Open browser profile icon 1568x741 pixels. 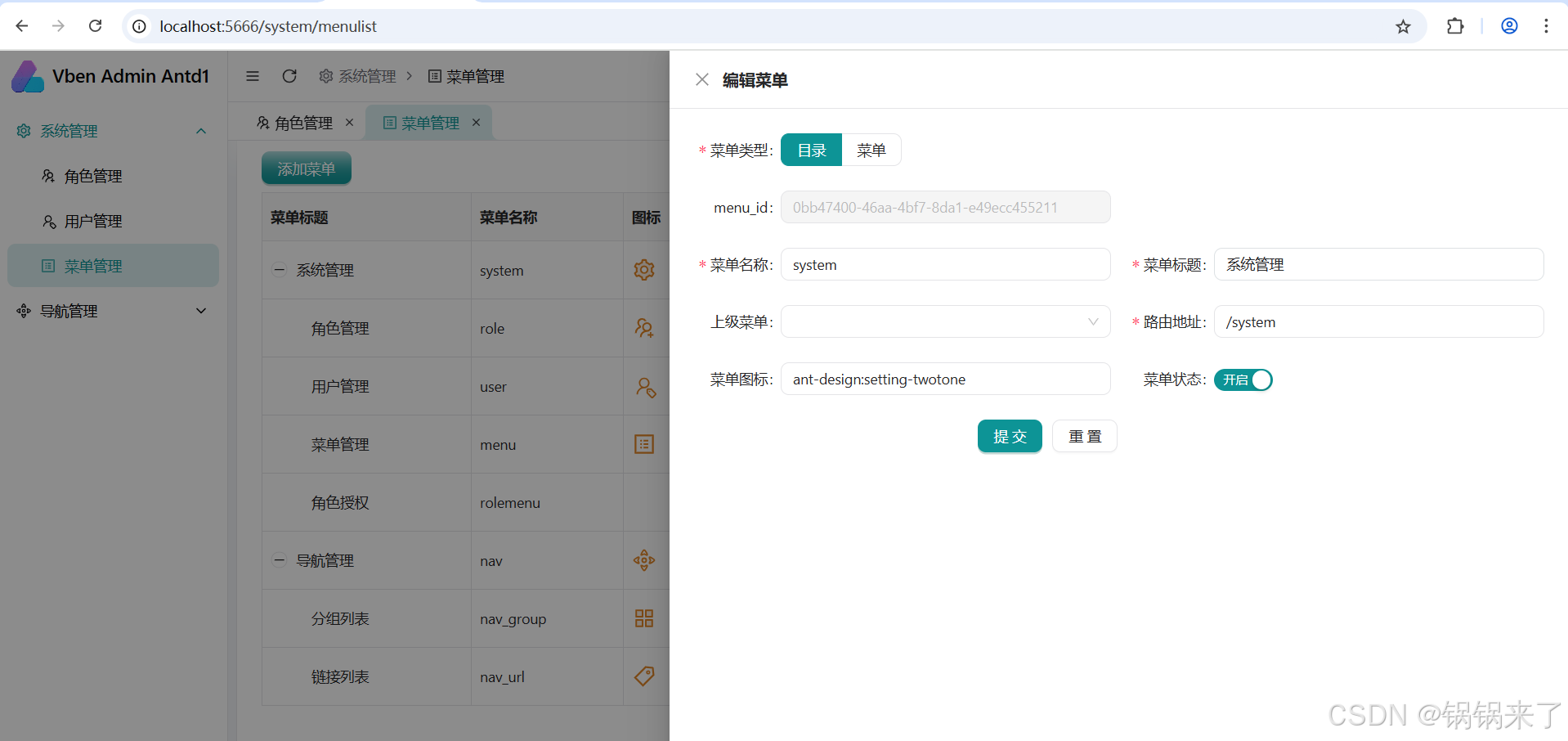[1509, 26]
